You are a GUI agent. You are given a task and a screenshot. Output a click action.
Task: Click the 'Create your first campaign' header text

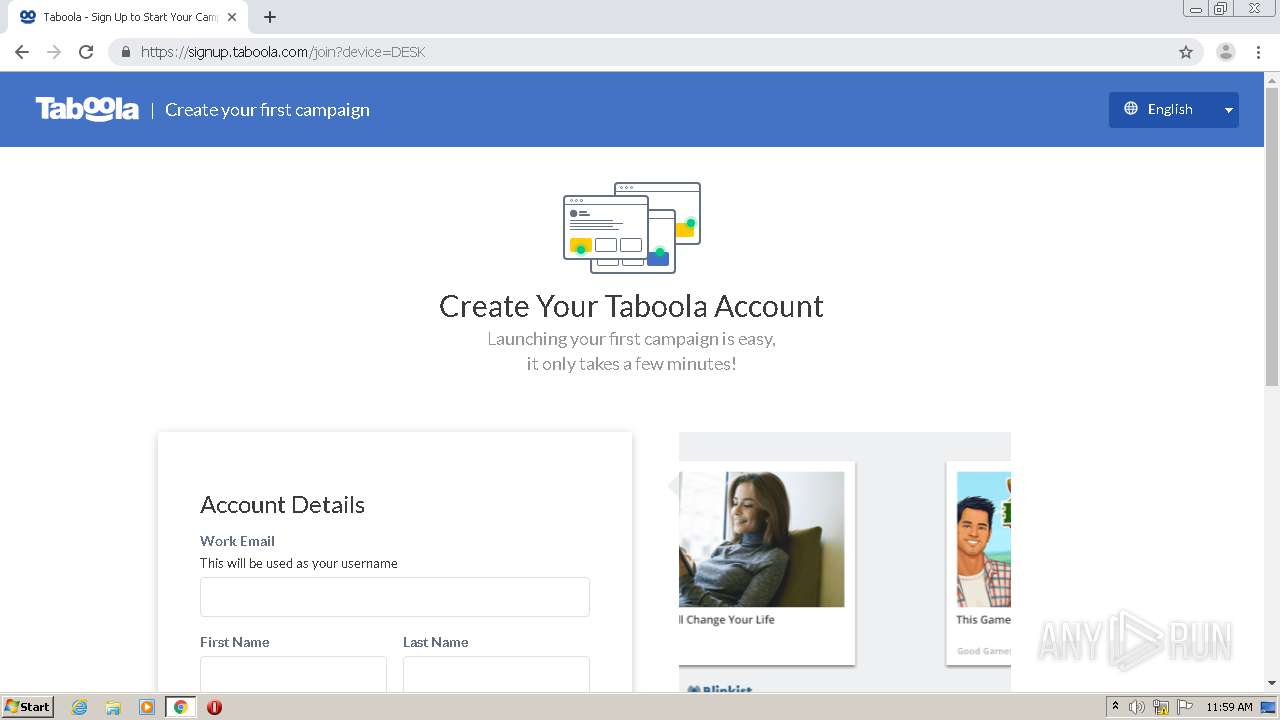(267, 110)
